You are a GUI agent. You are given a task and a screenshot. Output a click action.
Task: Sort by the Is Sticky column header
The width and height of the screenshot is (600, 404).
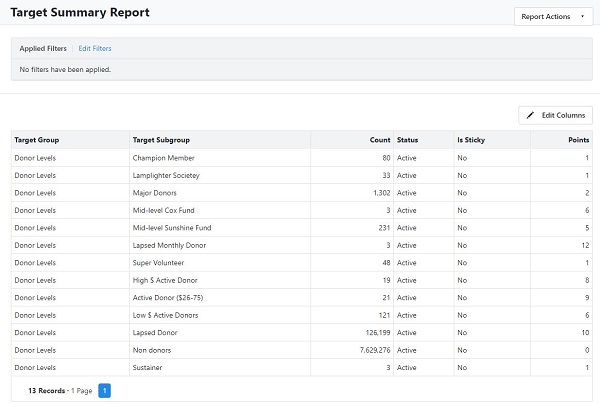click(471, 140)
